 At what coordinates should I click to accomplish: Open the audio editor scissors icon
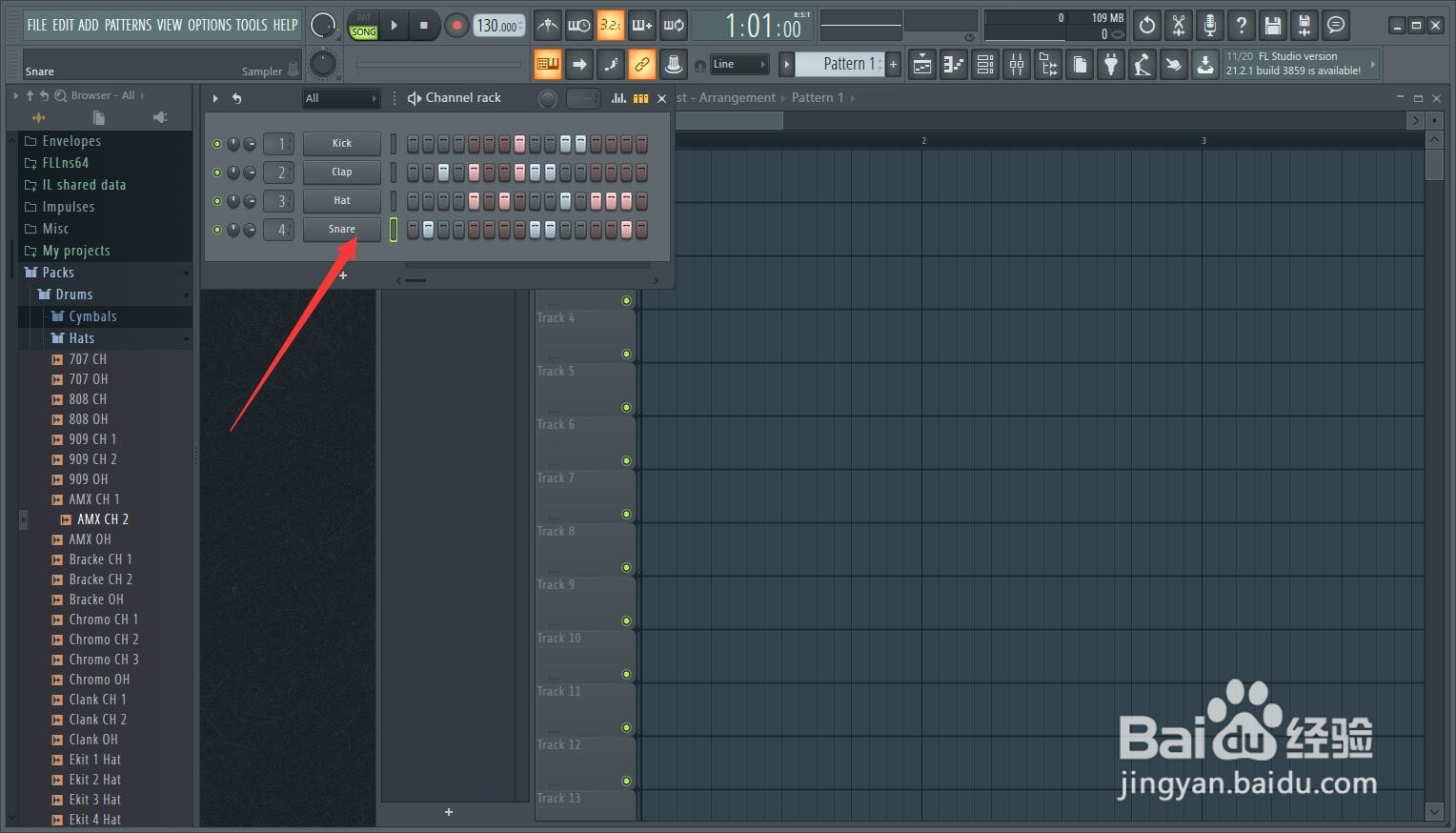point(1179,25)
